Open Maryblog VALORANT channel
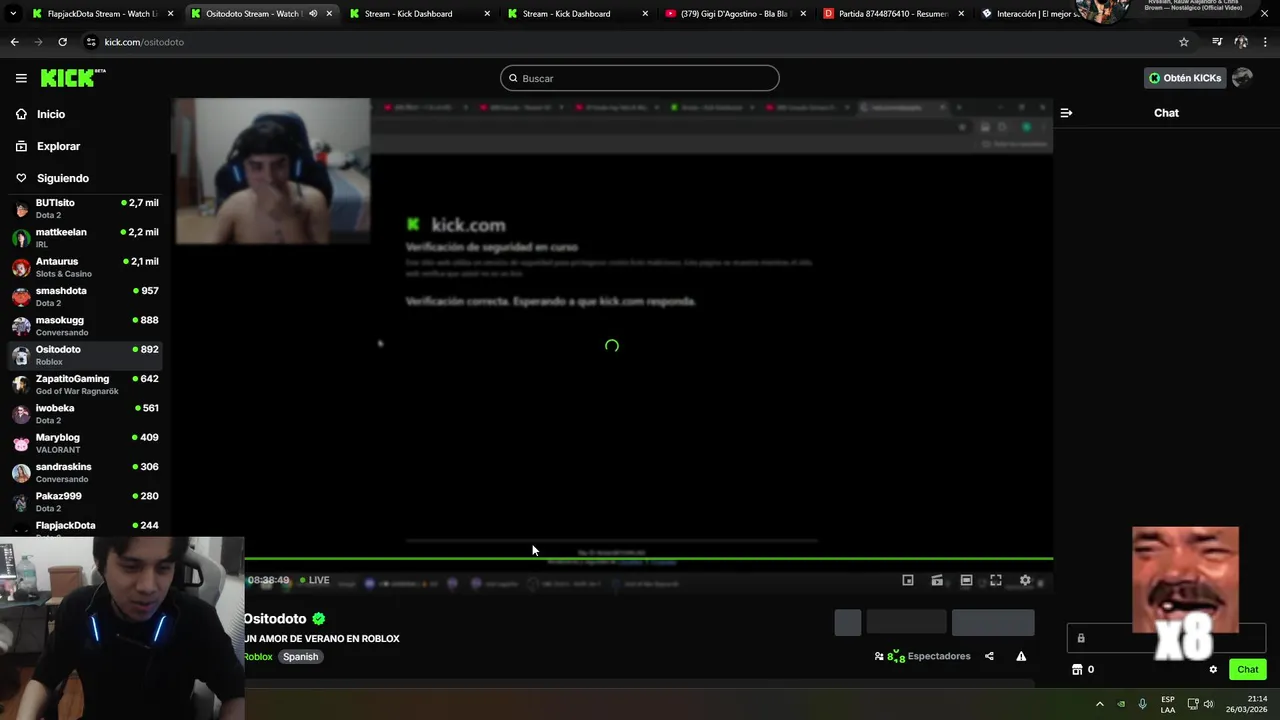Viewport: 1280px width, 720px height. [87, 443]
